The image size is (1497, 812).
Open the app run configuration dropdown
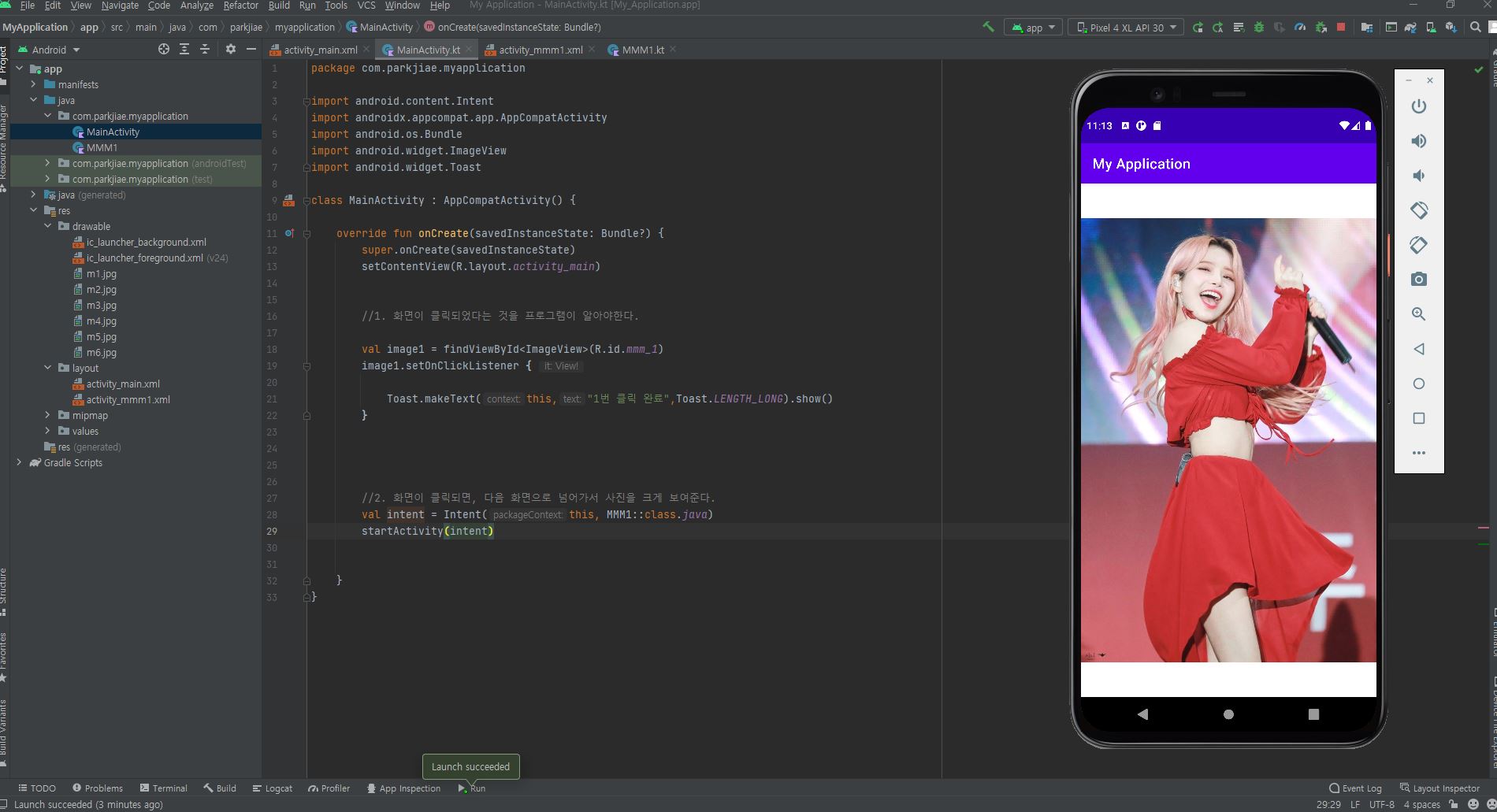pyautogui.click(x=1033, y=28)
